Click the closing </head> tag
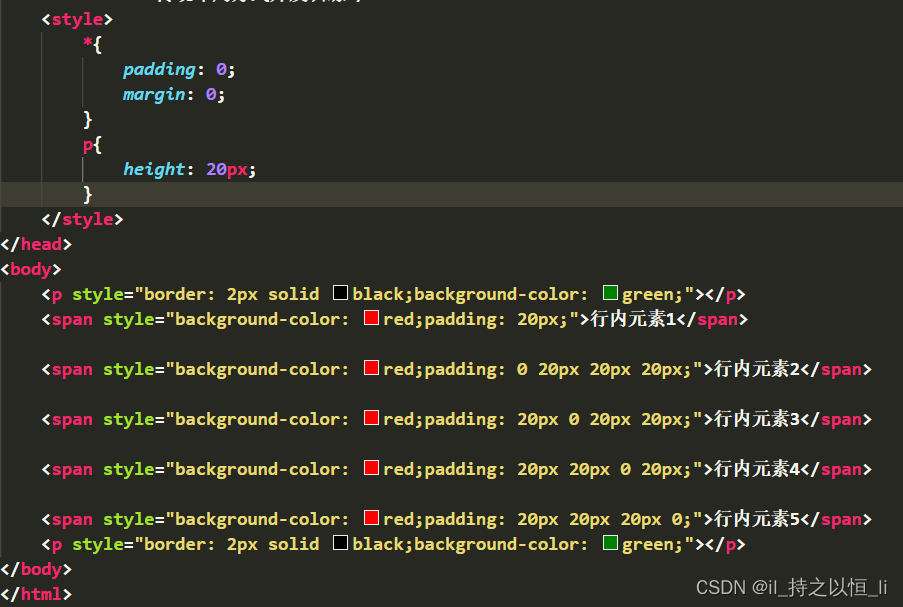The height and width of the screenshot is (607, 903). pos(36,244)
